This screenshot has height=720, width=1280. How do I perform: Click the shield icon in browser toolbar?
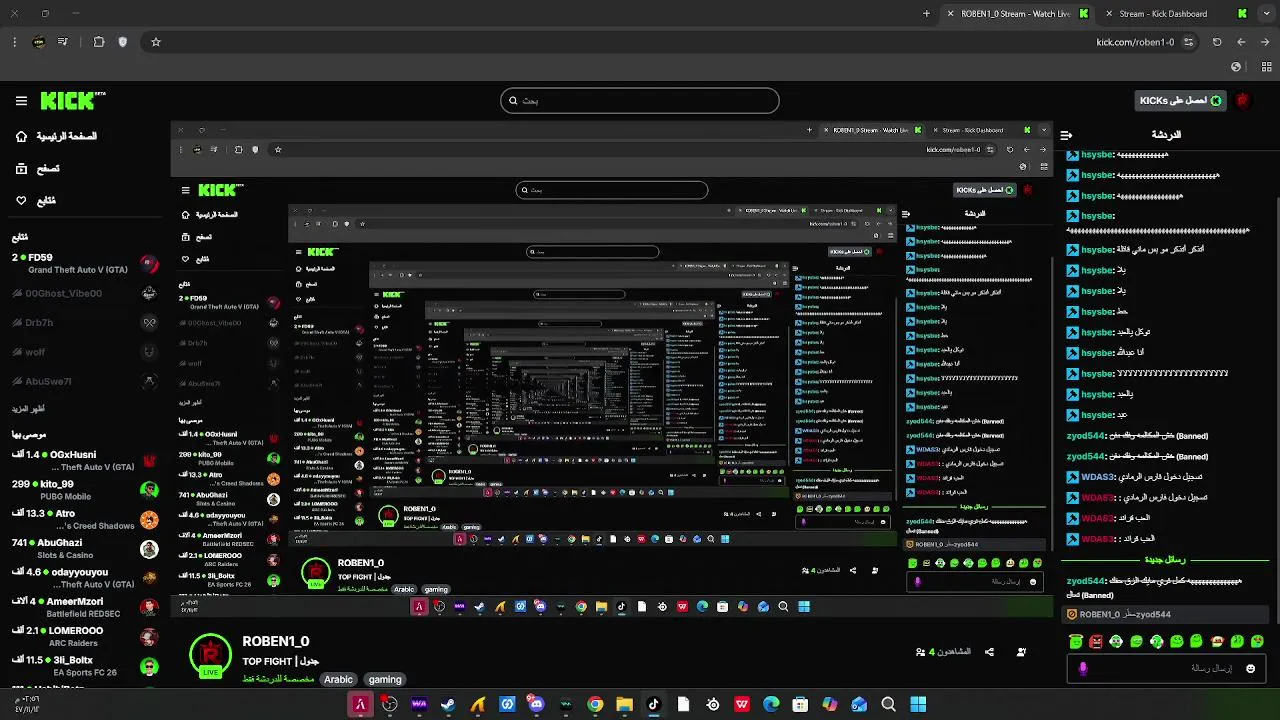pyautogui.click(x=123, y=42)
